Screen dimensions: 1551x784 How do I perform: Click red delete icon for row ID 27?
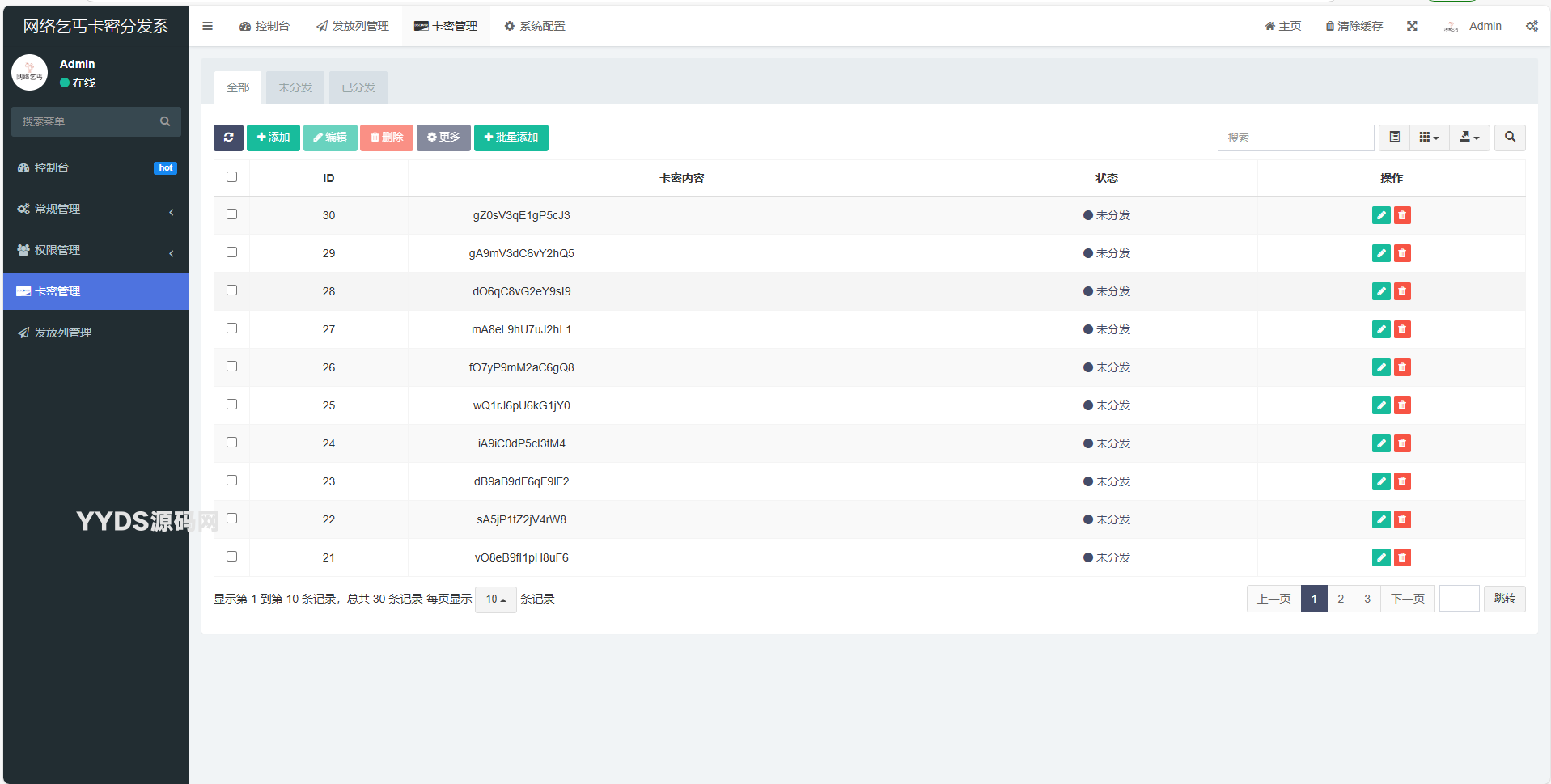tap(1402, 329)
